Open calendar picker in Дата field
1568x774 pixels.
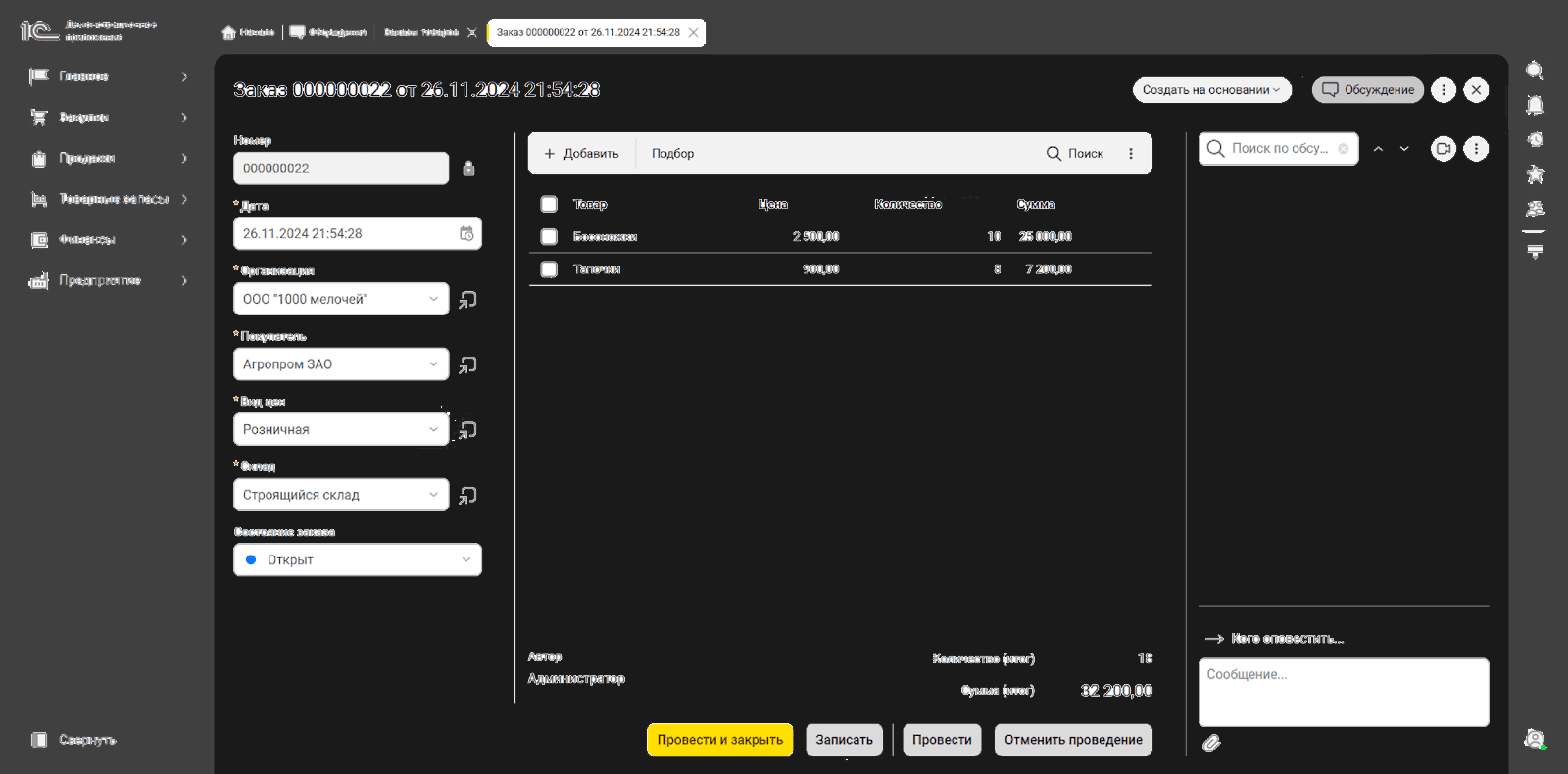tap(466, 233)
